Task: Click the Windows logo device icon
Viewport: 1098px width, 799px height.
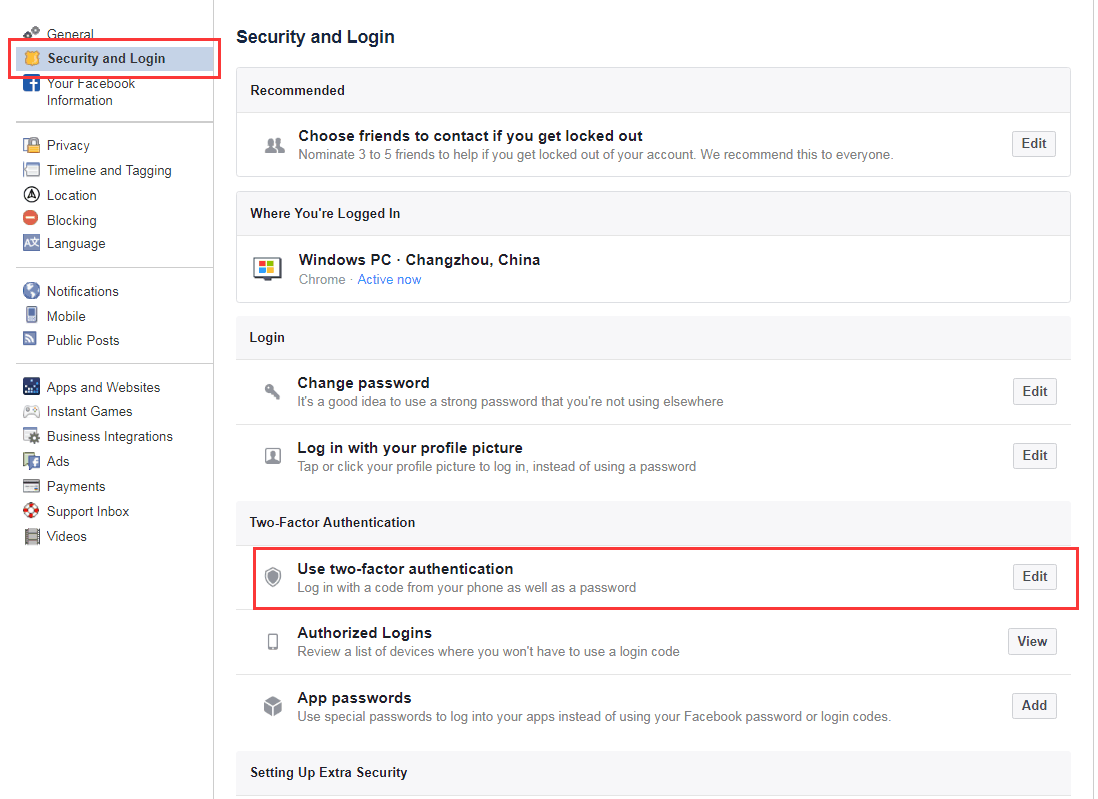Action: 267,268
